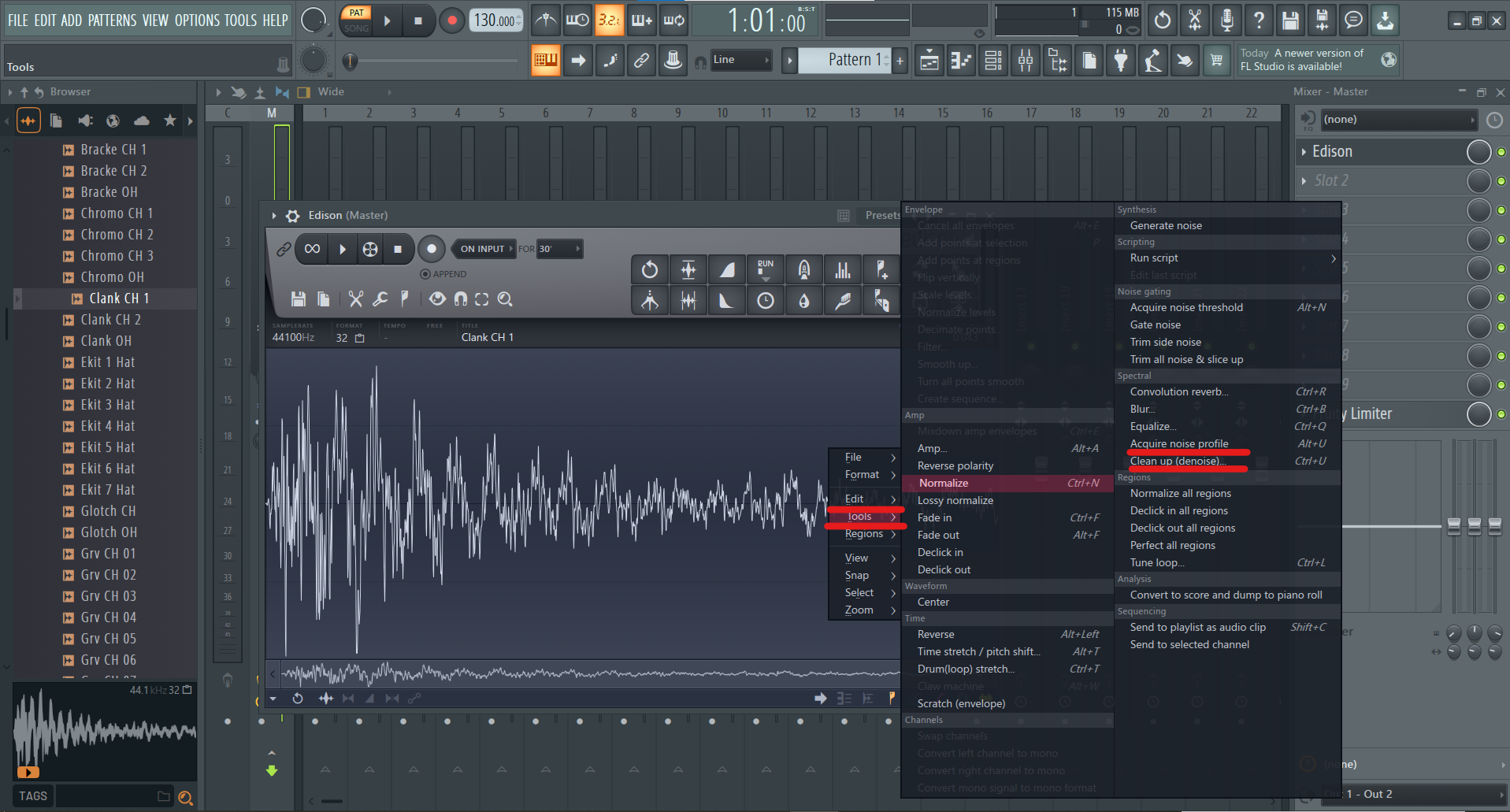Click Edison copy document icon

pyautogui.click(x=323, y=299)
